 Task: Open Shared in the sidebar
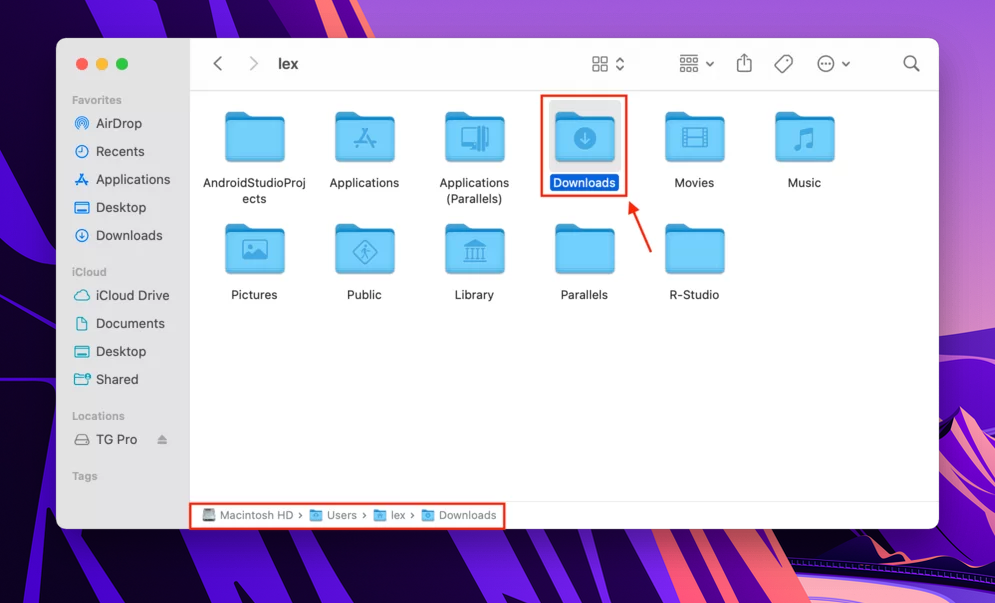(x=106, y=379)
